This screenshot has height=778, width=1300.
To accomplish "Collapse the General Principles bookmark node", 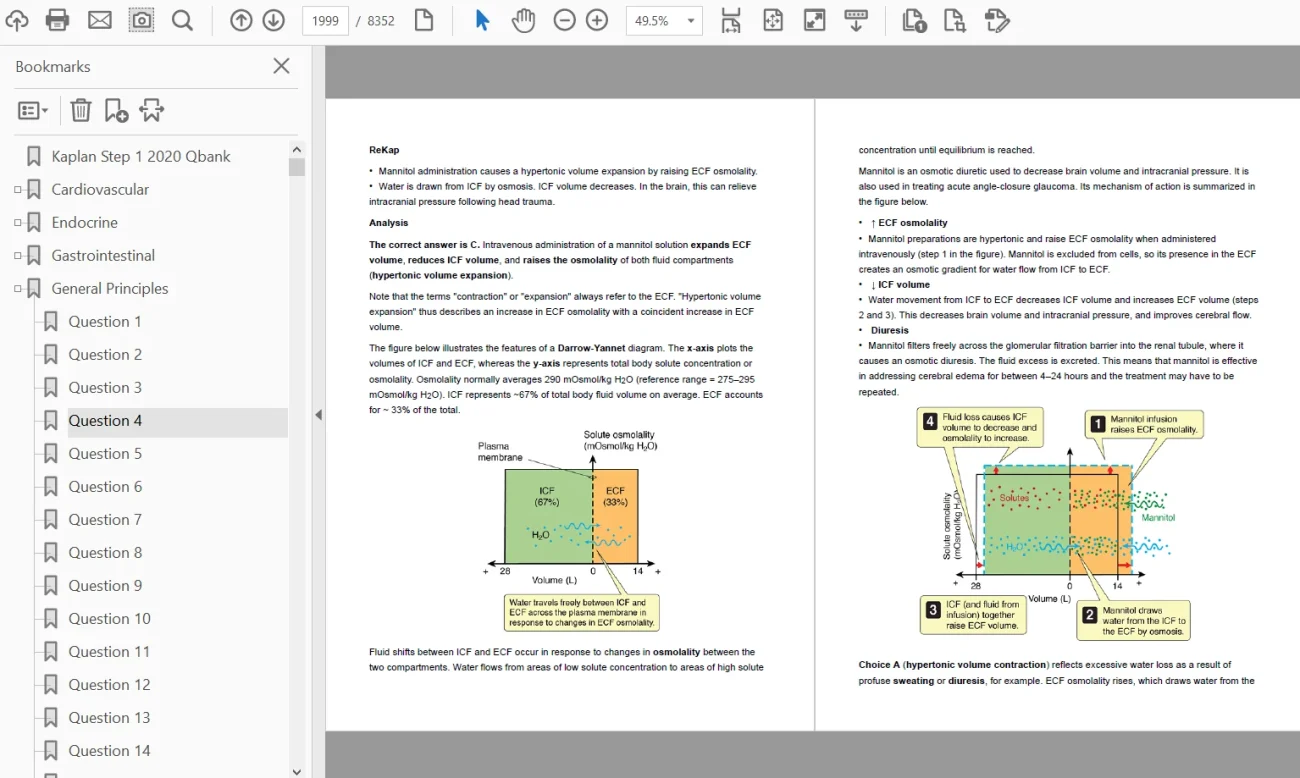I will [17, 289].
